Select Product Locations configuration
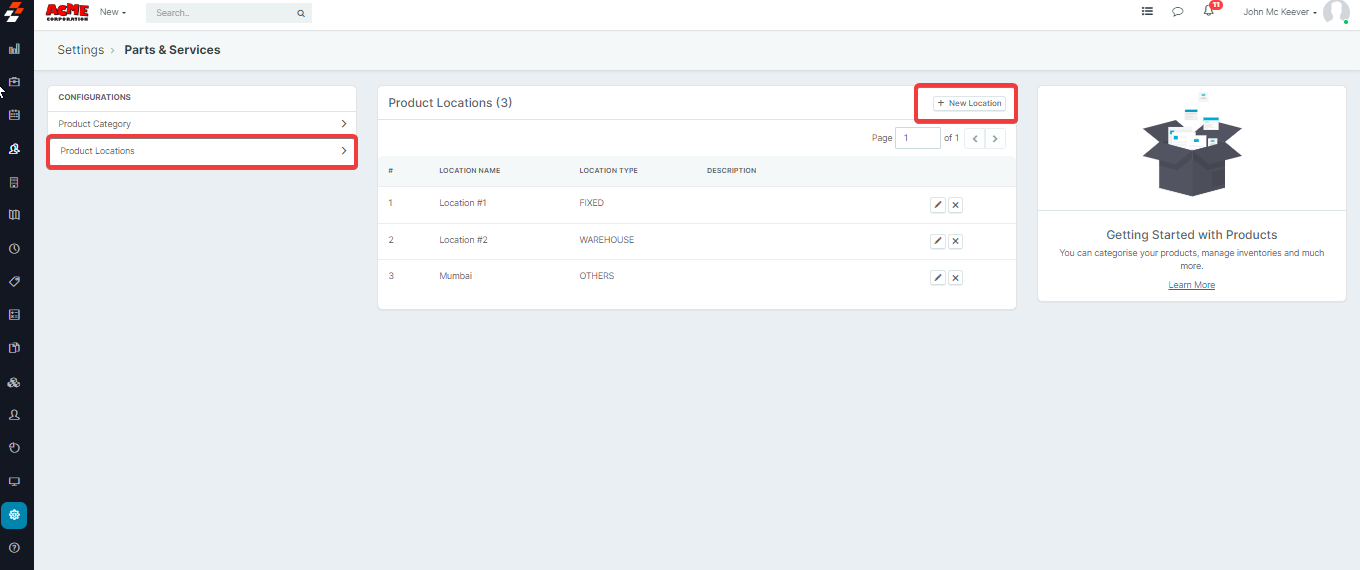 (x=202, y=151)
